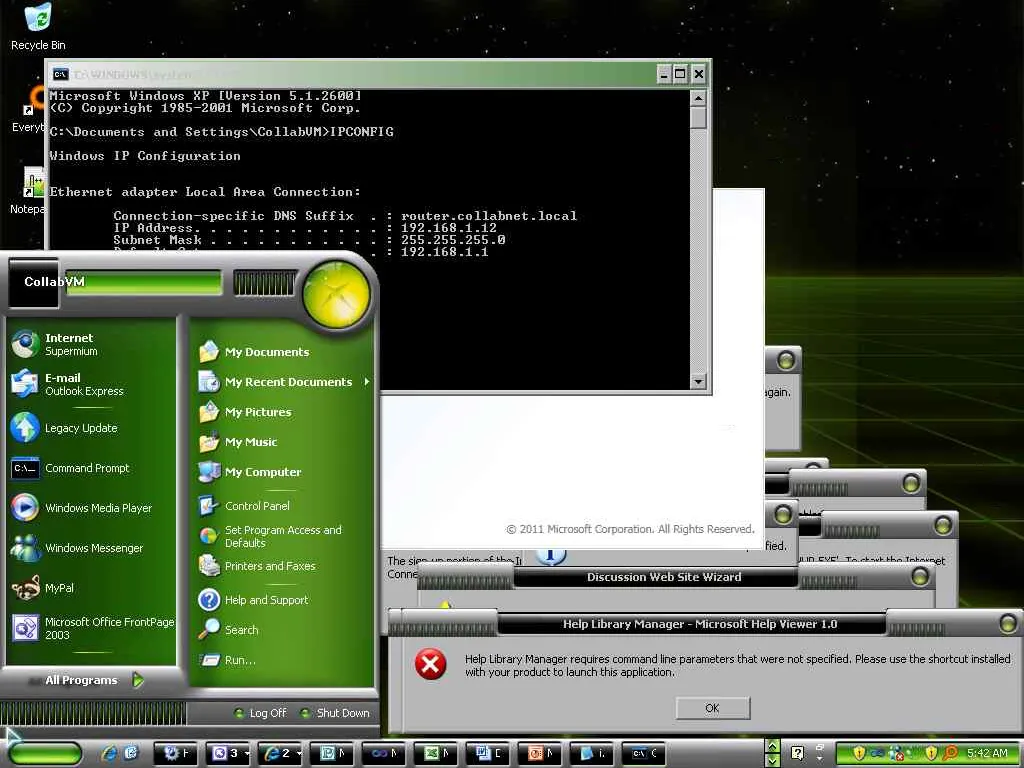Launch Windows Media Player
This screenshot has width=1024, height=768.
pos(91,508)
